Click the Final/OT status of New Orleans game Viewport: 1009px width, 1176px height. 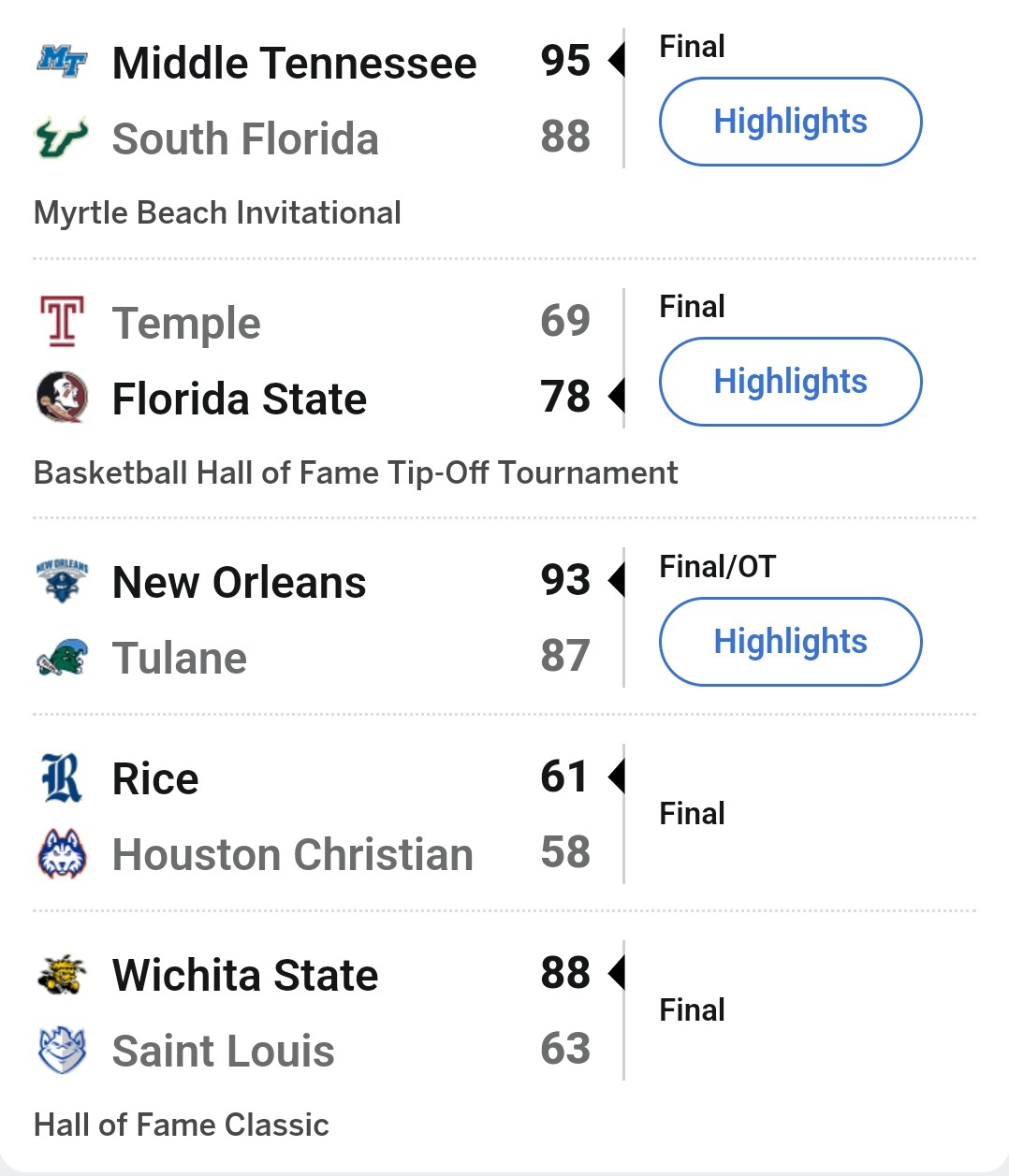(718, 566)
